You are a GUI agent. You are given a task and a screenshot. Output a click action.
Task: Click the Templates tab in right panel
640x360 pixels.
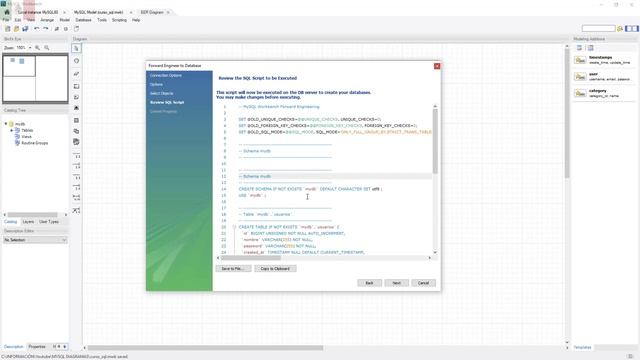[x=582, y=347]
